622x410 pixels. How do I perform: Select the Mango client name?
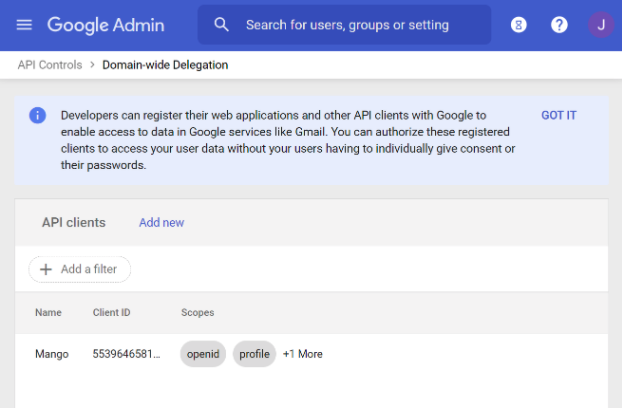click(52, 354)
